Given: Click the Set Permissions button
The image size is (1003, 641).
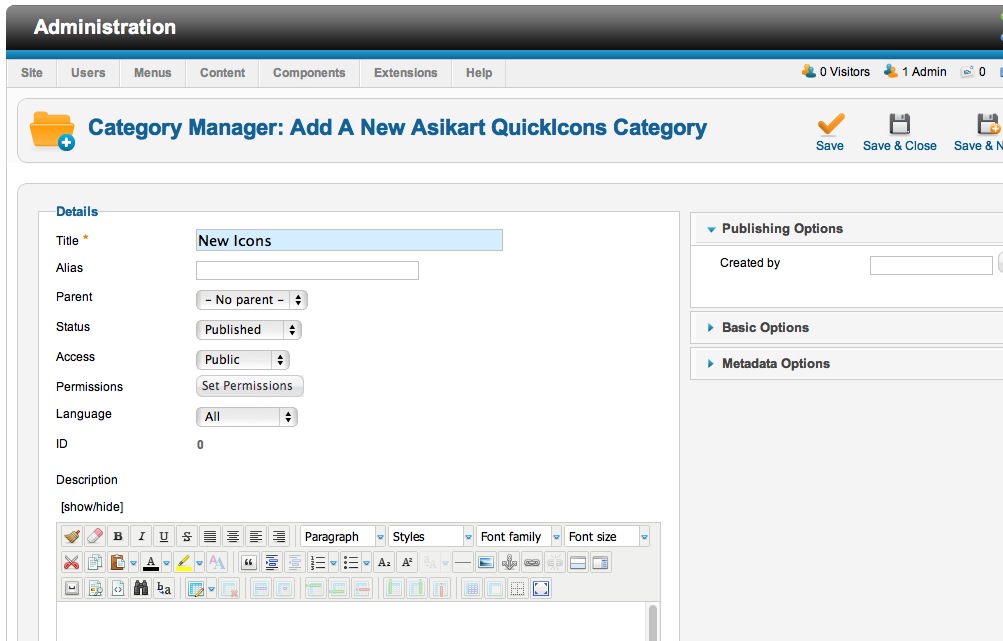Looking at the screenshot, I should (x=249, y=386).
